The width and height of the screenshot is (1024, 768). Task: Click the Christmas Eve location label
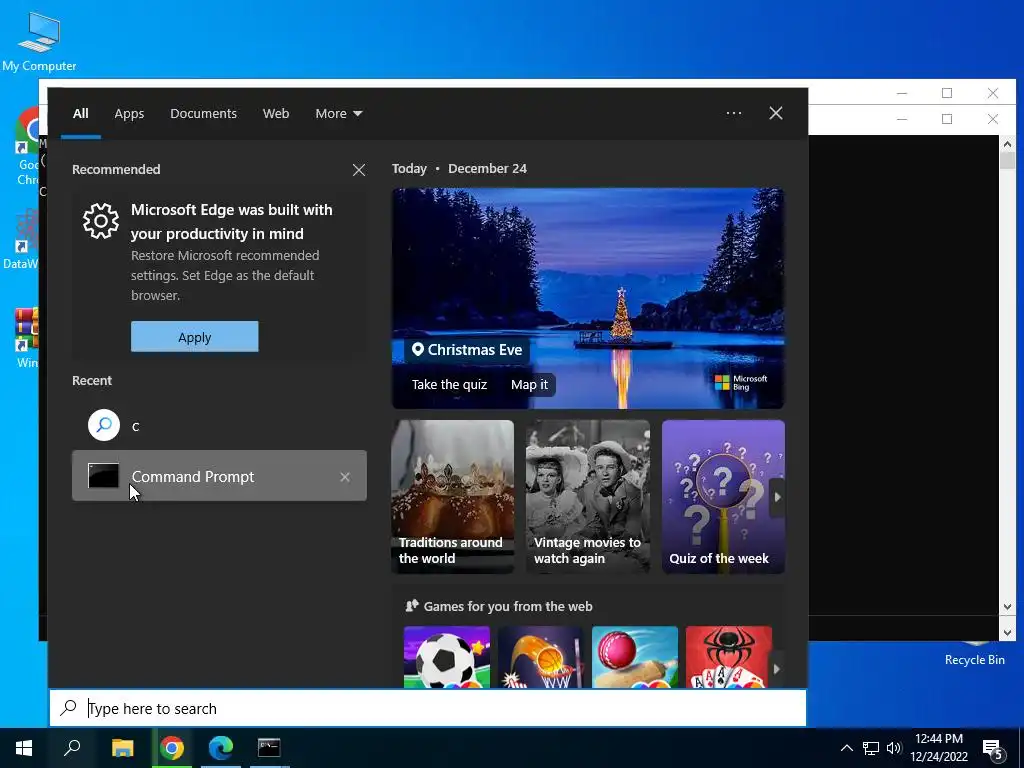point(467,350)
